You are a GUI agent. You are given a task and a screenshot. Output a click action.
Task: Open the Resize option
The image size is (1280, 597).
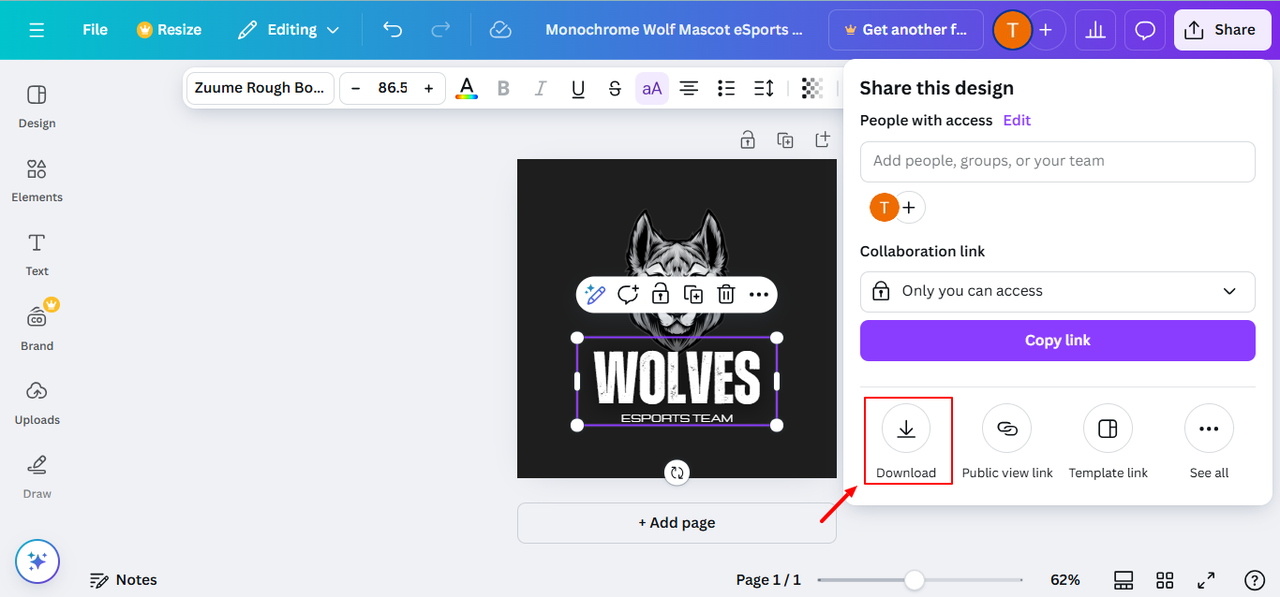(x=169, y=30)
